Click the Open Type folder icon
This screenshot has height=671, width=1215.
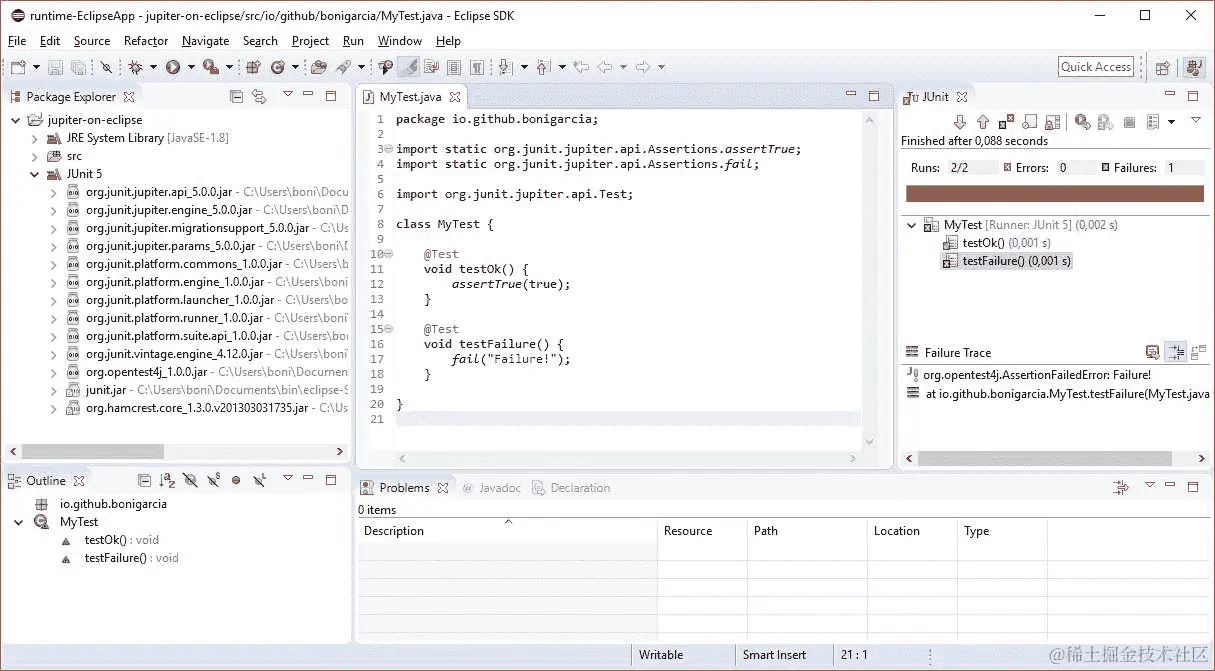pos(317,67)
